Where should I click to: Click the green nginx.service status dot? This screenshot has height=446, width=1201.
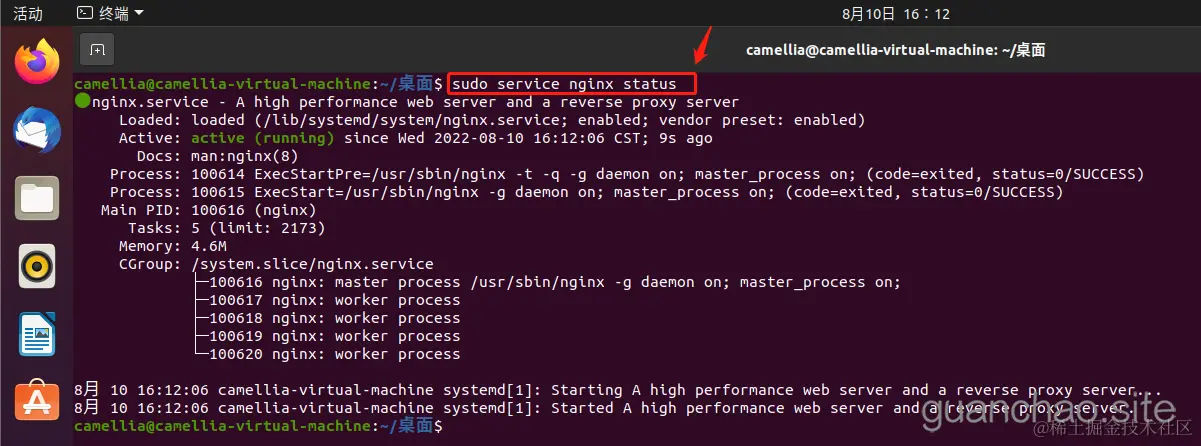(82, 102)
